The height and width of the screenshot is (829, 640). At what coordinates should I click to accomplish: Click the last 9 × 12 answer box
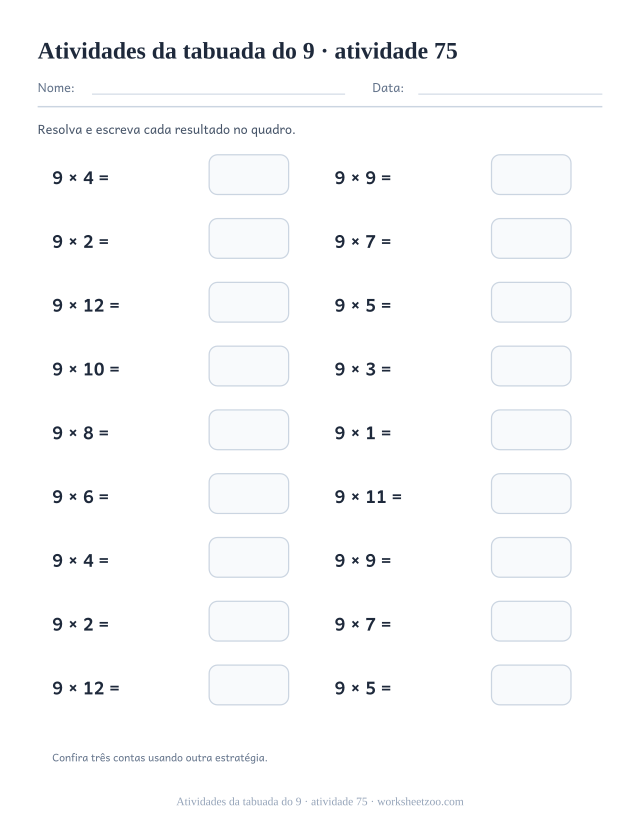(248, 685)
